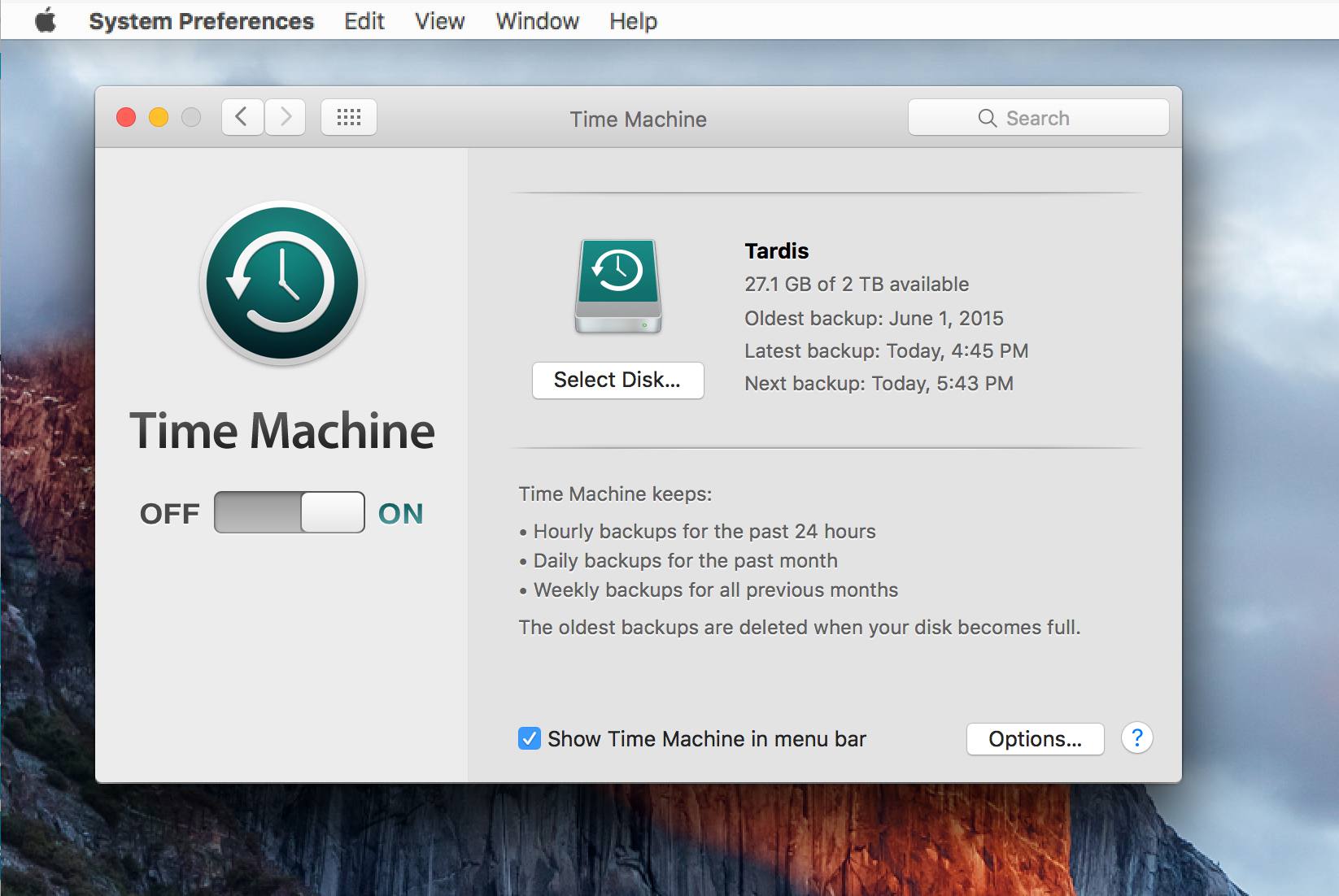Click Oldest backup: June 1, 2015
This screenshot has width=1339, height=896.
pos(874,318)
